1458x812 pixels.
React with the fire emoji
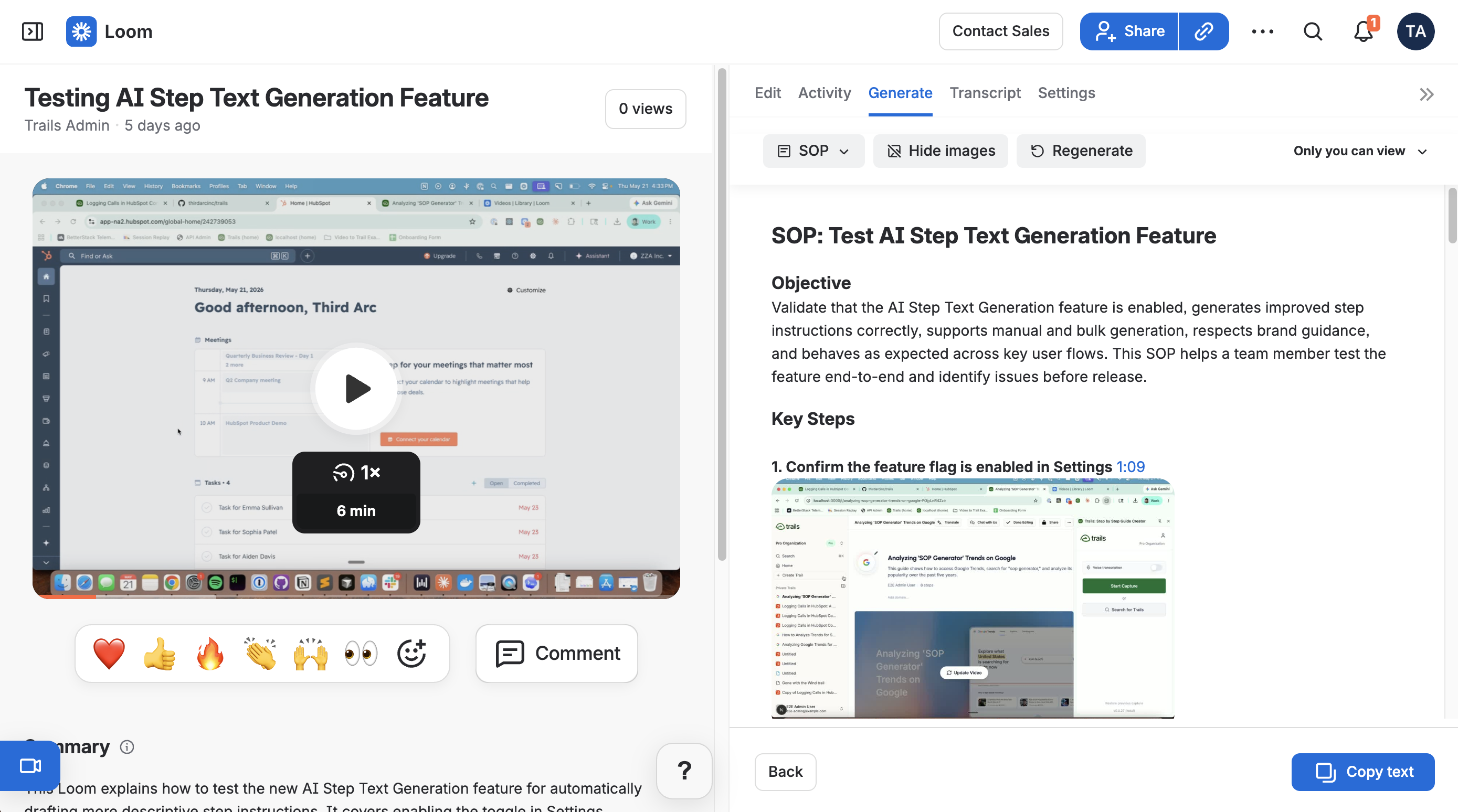point(209,653)
